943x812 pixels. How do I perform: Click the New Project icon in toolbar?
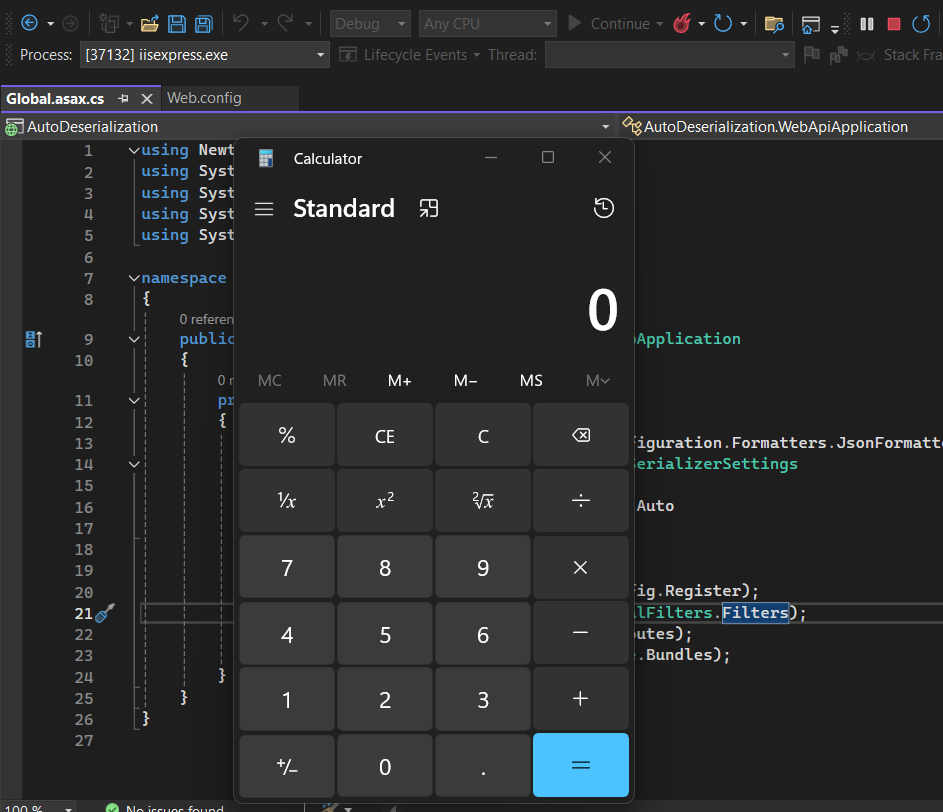tap(109, 23)
